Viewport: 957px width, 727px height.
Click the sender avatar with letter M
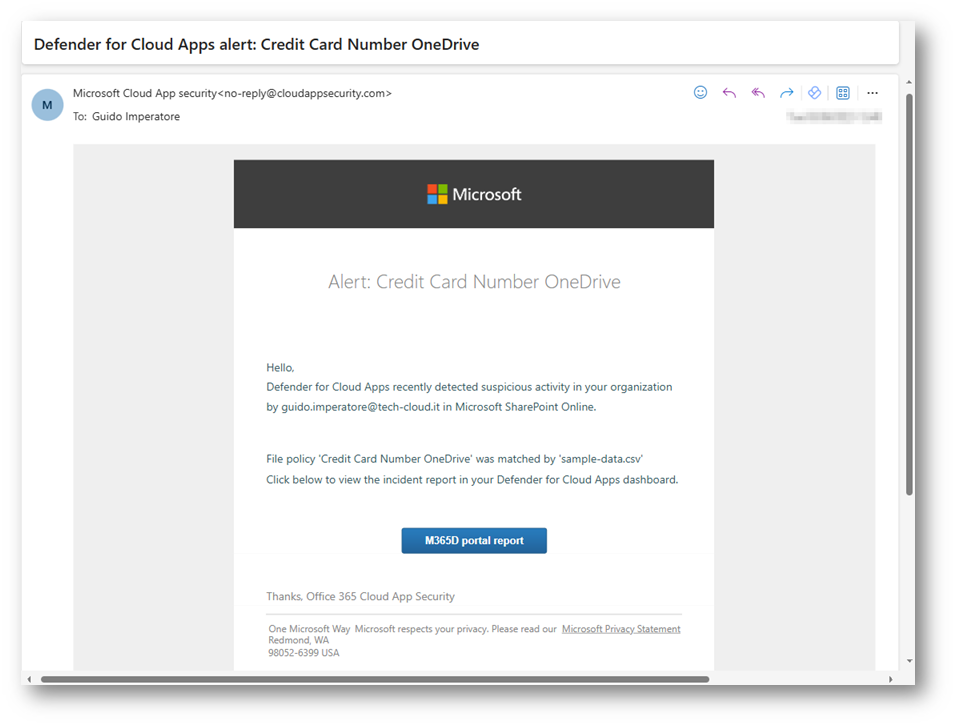[x=47, y=105]
